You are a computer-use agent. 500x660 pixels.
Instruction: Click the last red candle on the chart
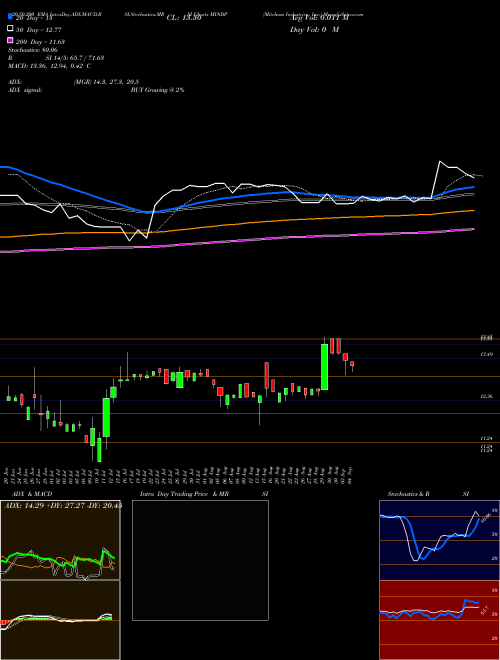coord(352,364)
